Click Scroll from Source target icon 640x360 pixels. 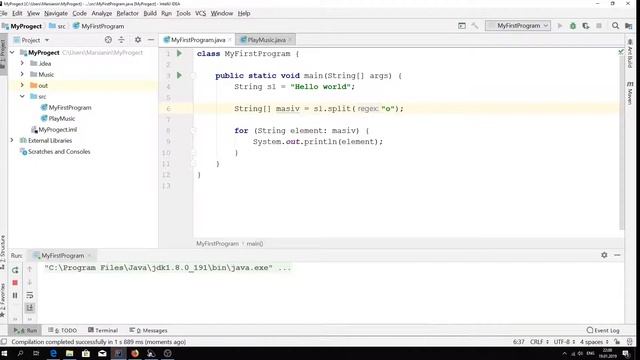click(x=108, y=40)
